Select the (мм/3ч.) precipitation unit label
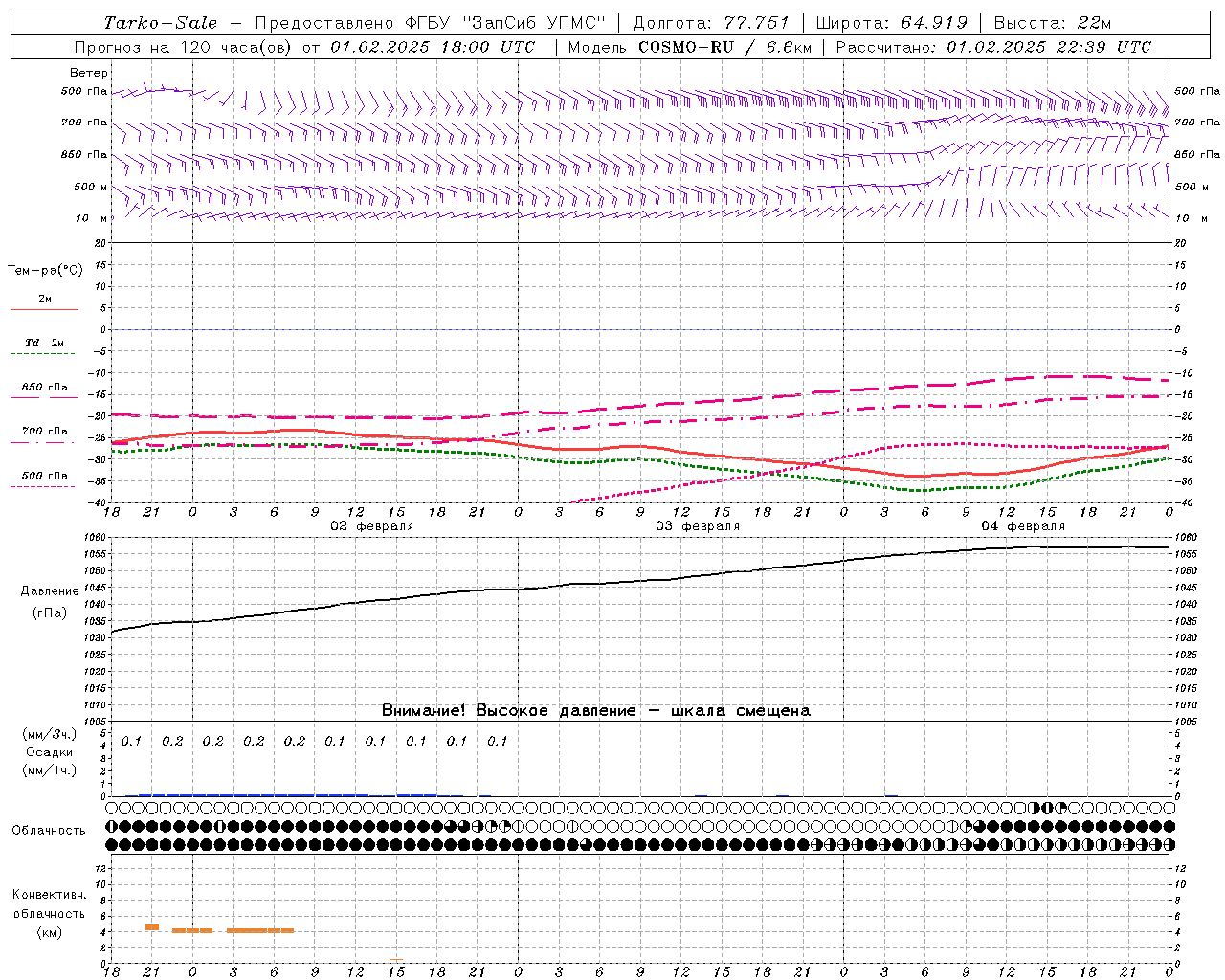 pyautogui.click(x=50, y=735)
